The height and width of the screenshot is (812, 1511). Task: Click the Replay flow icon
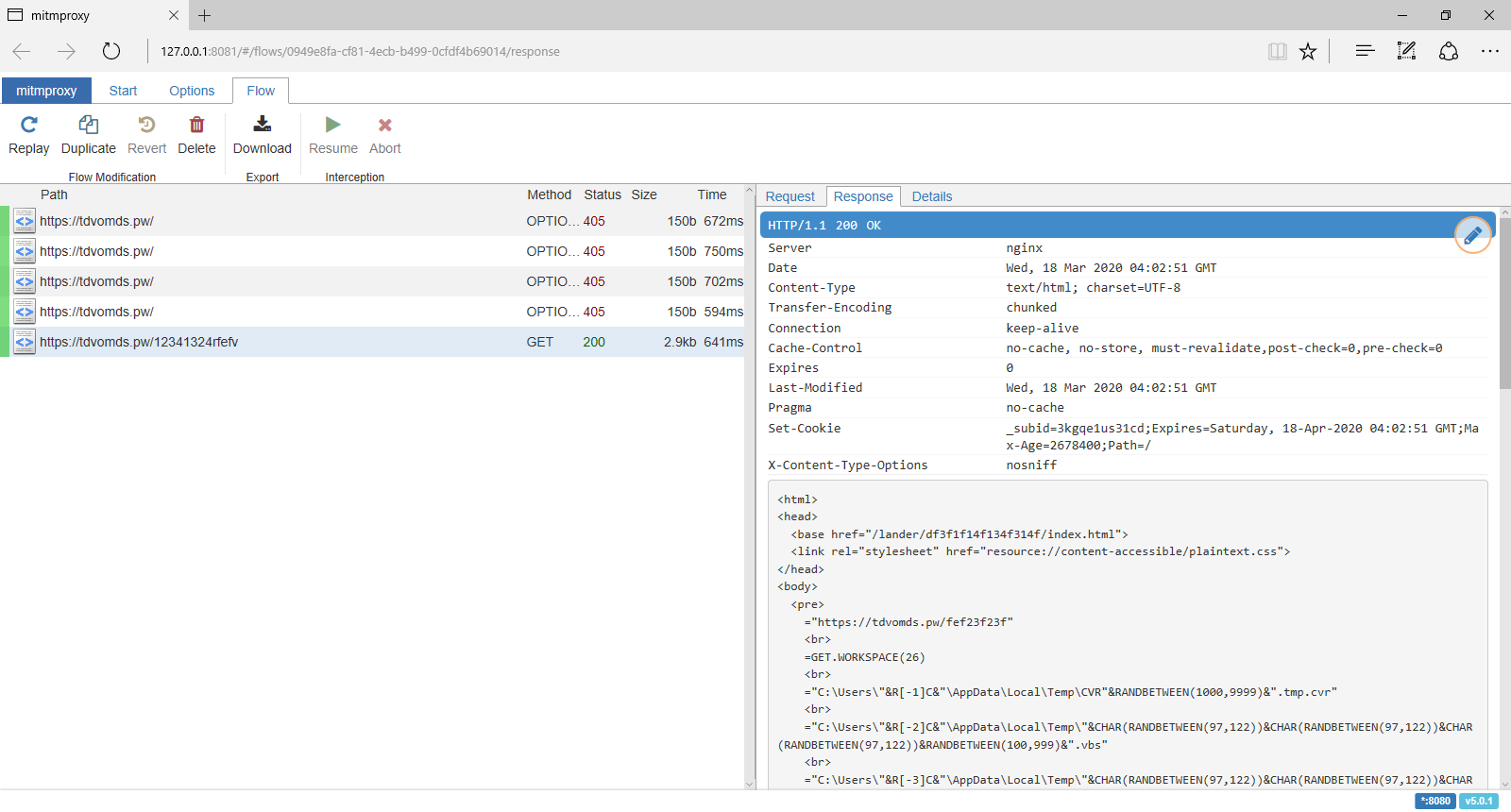point(29,125)
